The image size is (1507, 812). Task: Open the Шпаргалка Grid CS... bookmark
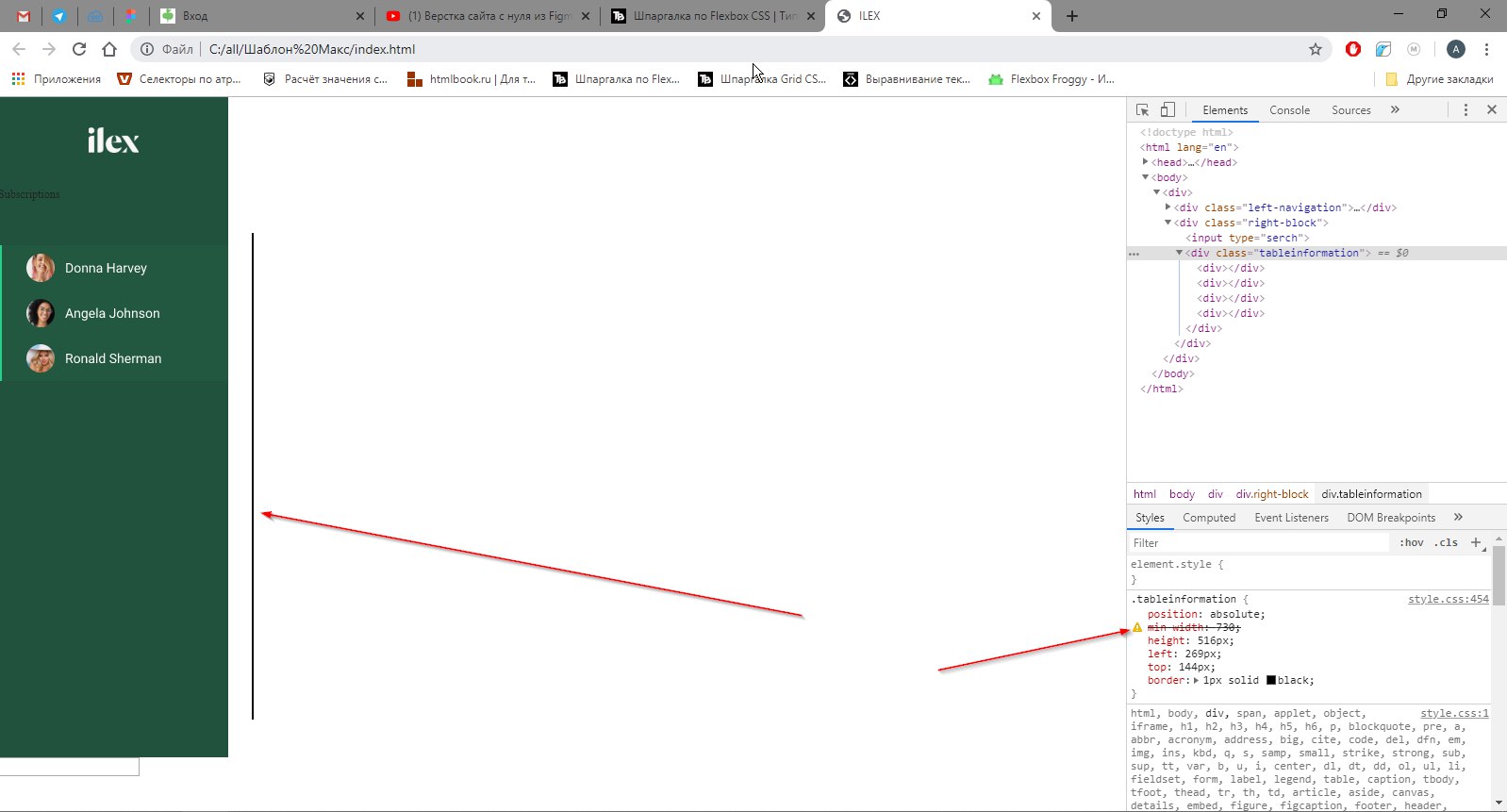[x=762, y=79]
